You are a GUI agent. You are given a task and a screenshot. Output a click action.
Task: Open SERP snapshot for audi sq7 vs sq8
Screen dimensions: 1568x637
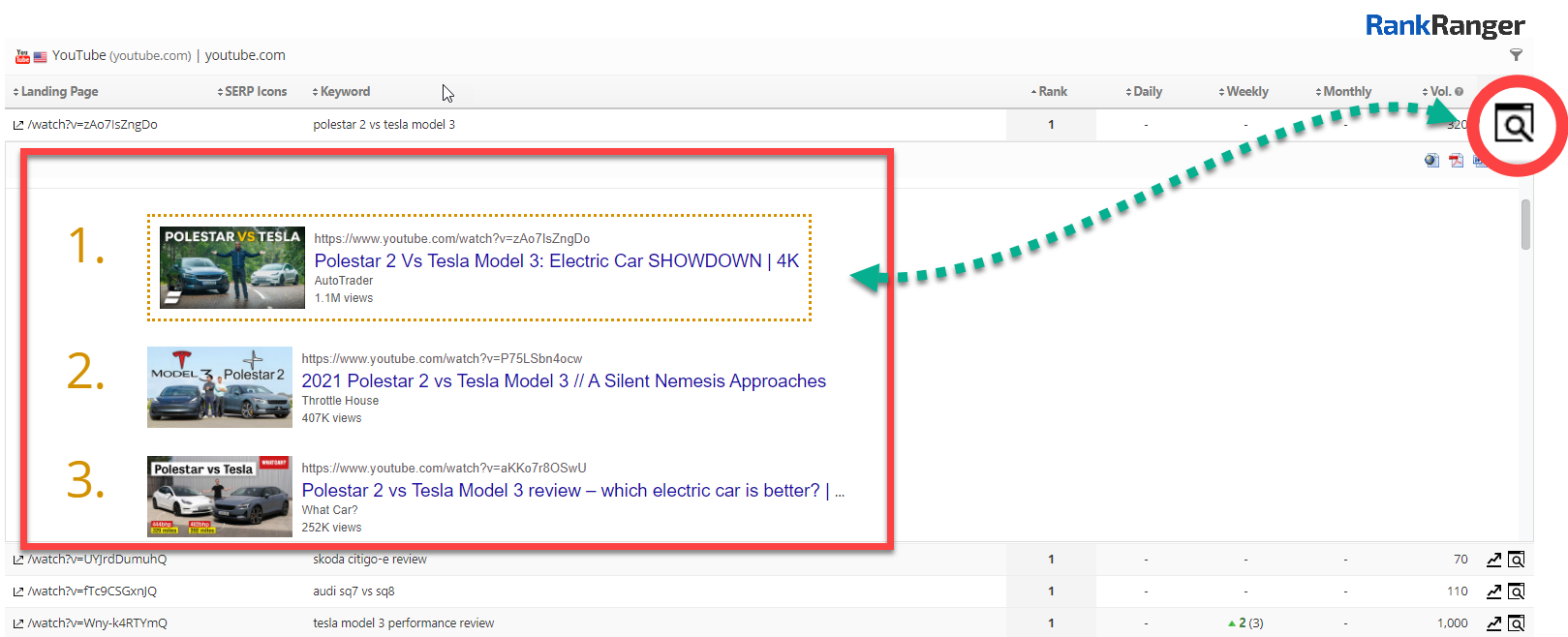point(1517,591)
